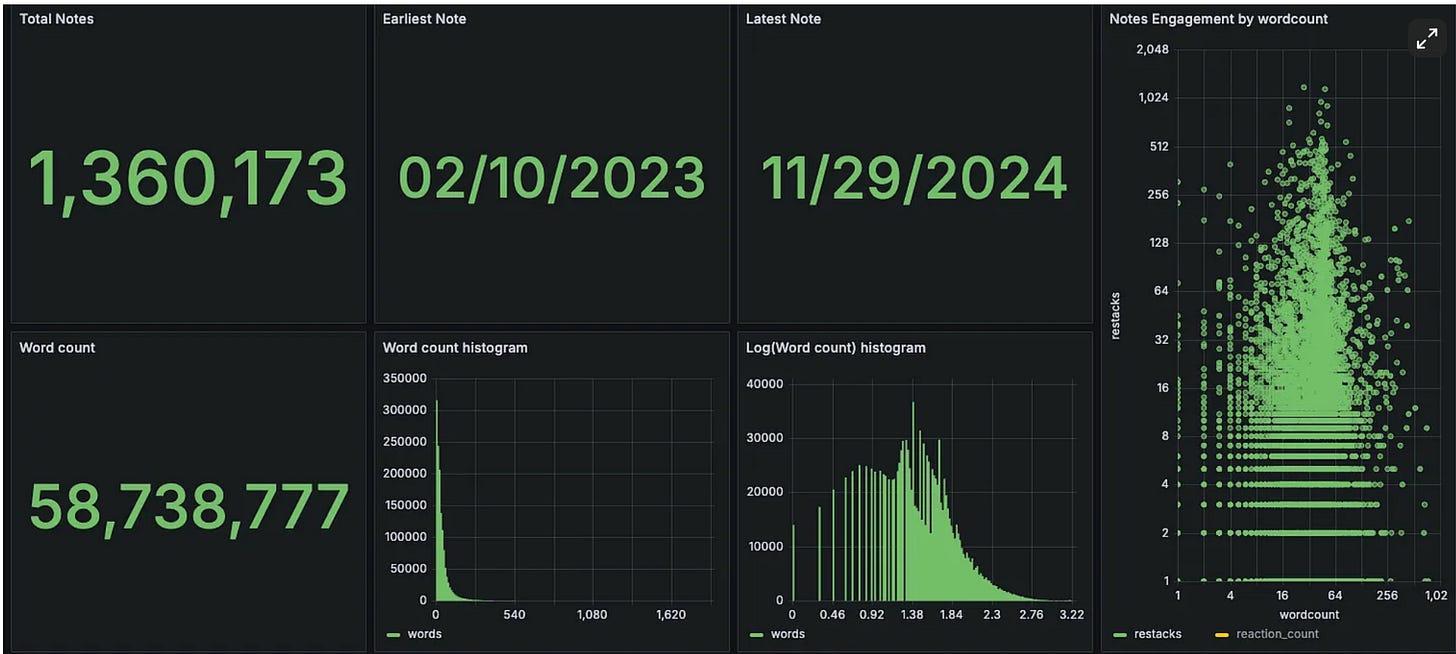
Task: Select the 11/29/2024 latest note date
Action: tap(914, 179)
